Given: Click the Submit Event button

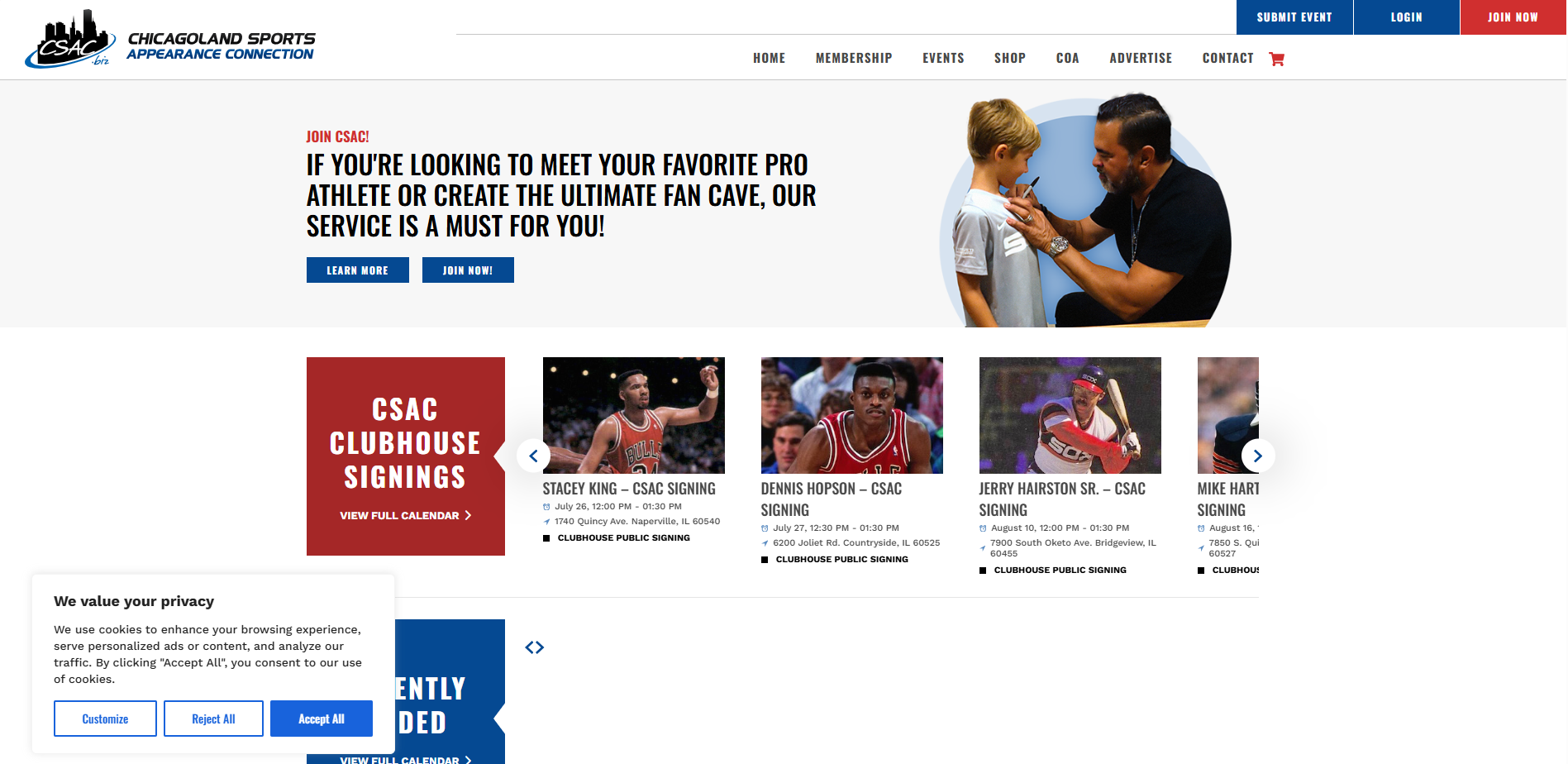Looking at the screenshot, I should coord(1294,17).
